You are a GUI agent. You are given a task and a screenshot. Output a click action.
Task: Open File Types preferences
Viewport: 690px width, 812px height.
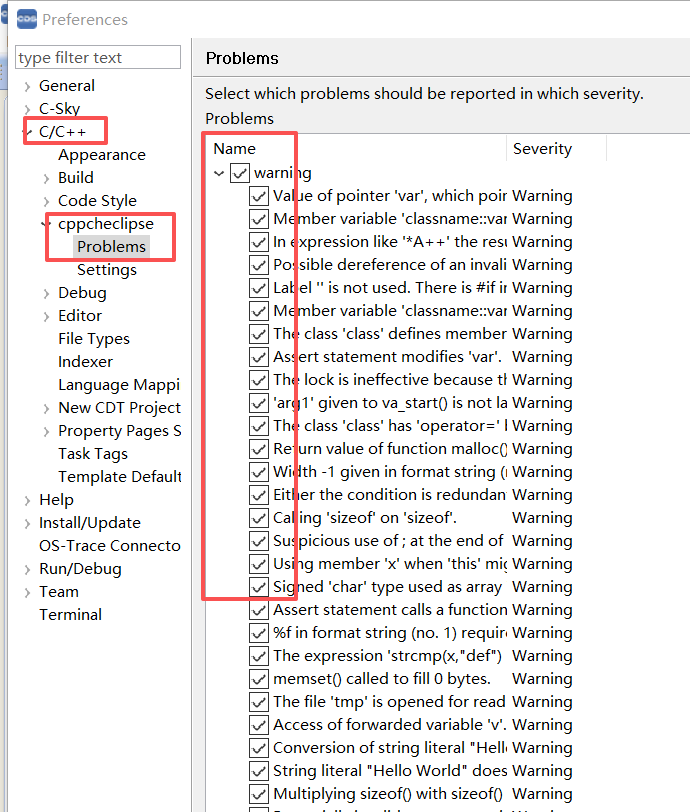(x=94, y=339)
